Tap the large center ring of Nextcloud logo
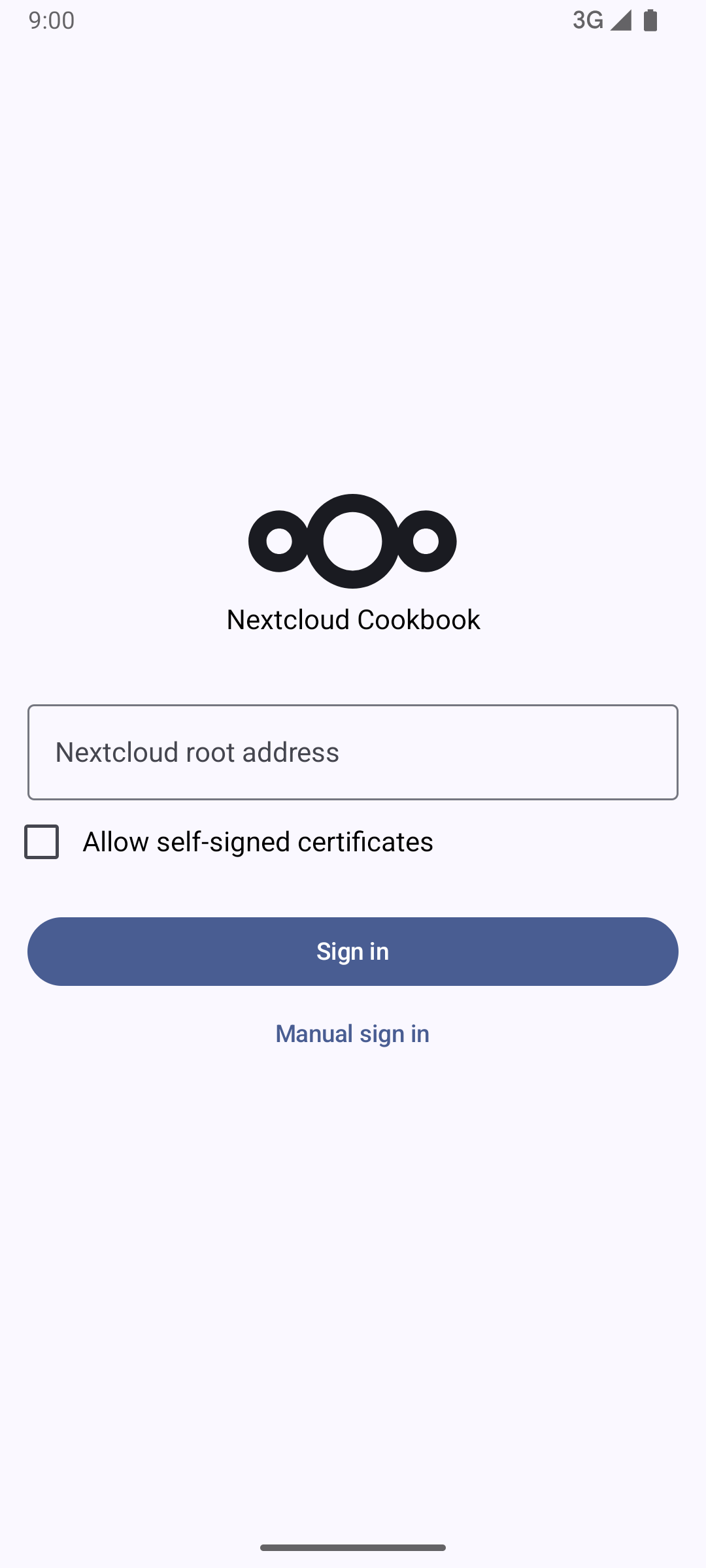706x1568 pixels. point(352,541)
